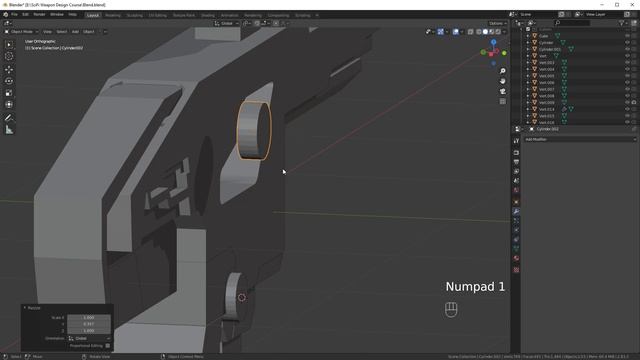The width and height of the screenshot is (640, 360).
Task: Toggle the Collection exclude checkbox in outliner
Action: (x=528, y=29)
